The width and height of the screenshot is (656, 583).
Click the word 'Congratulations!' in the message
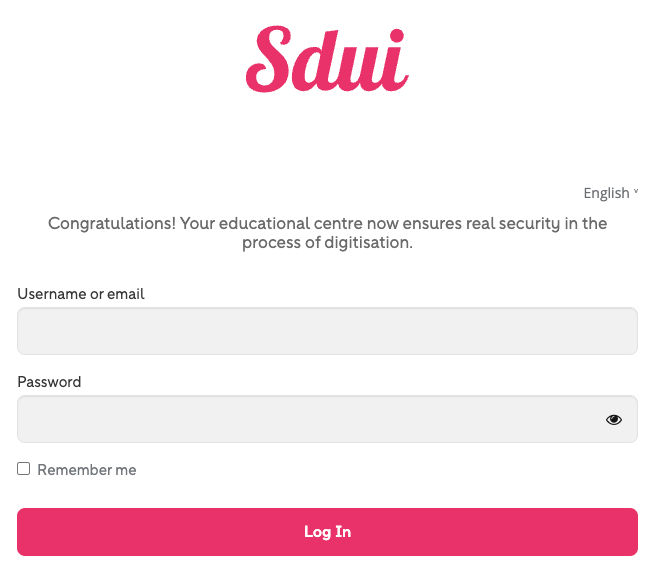pyautogui.click(x=111, y=223)
